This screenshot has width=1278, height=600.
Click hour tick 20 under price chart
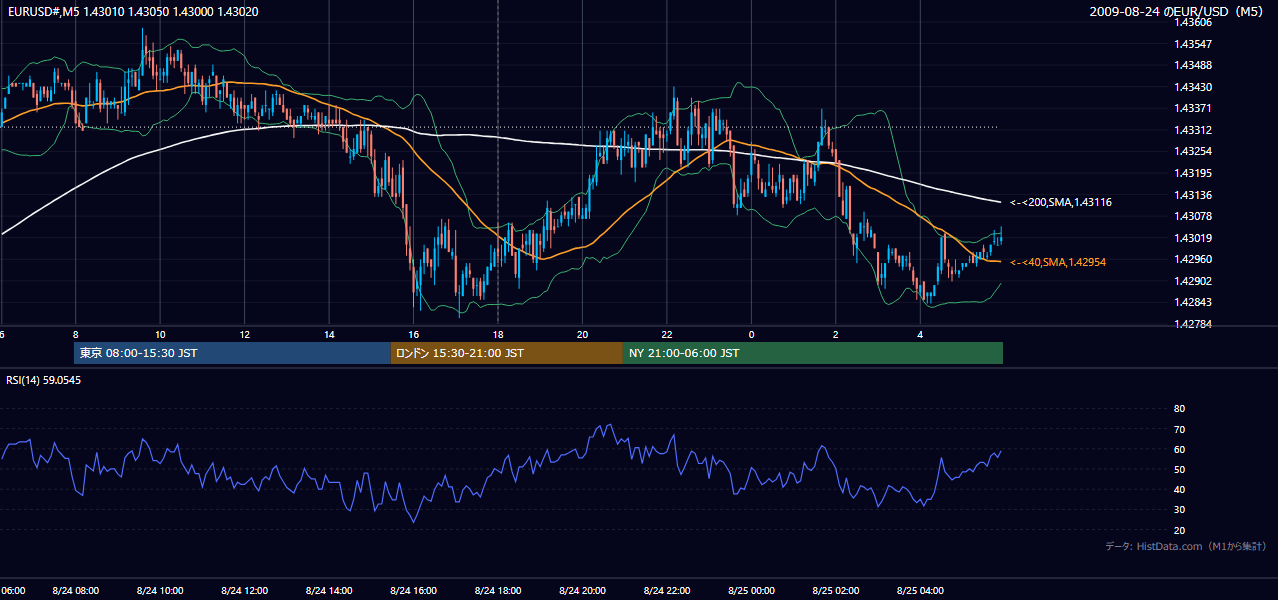[583, 334]
